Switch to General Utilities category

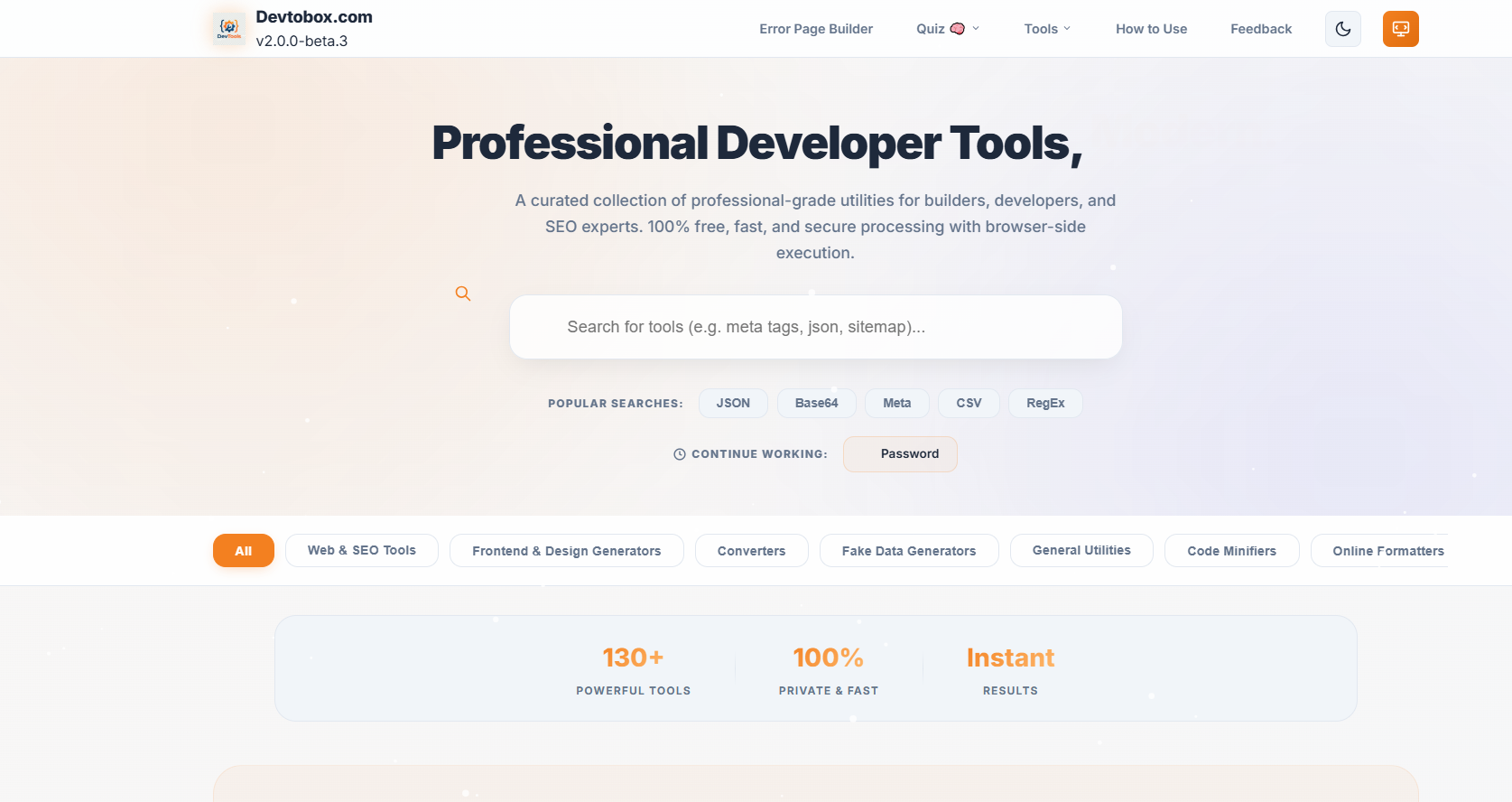pos(1081,551)
